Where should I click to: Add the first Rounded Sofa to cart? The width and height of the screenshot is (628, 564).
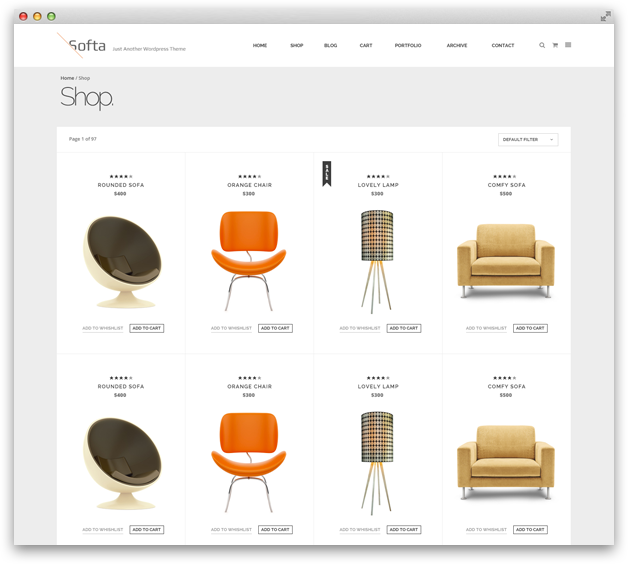147,328
